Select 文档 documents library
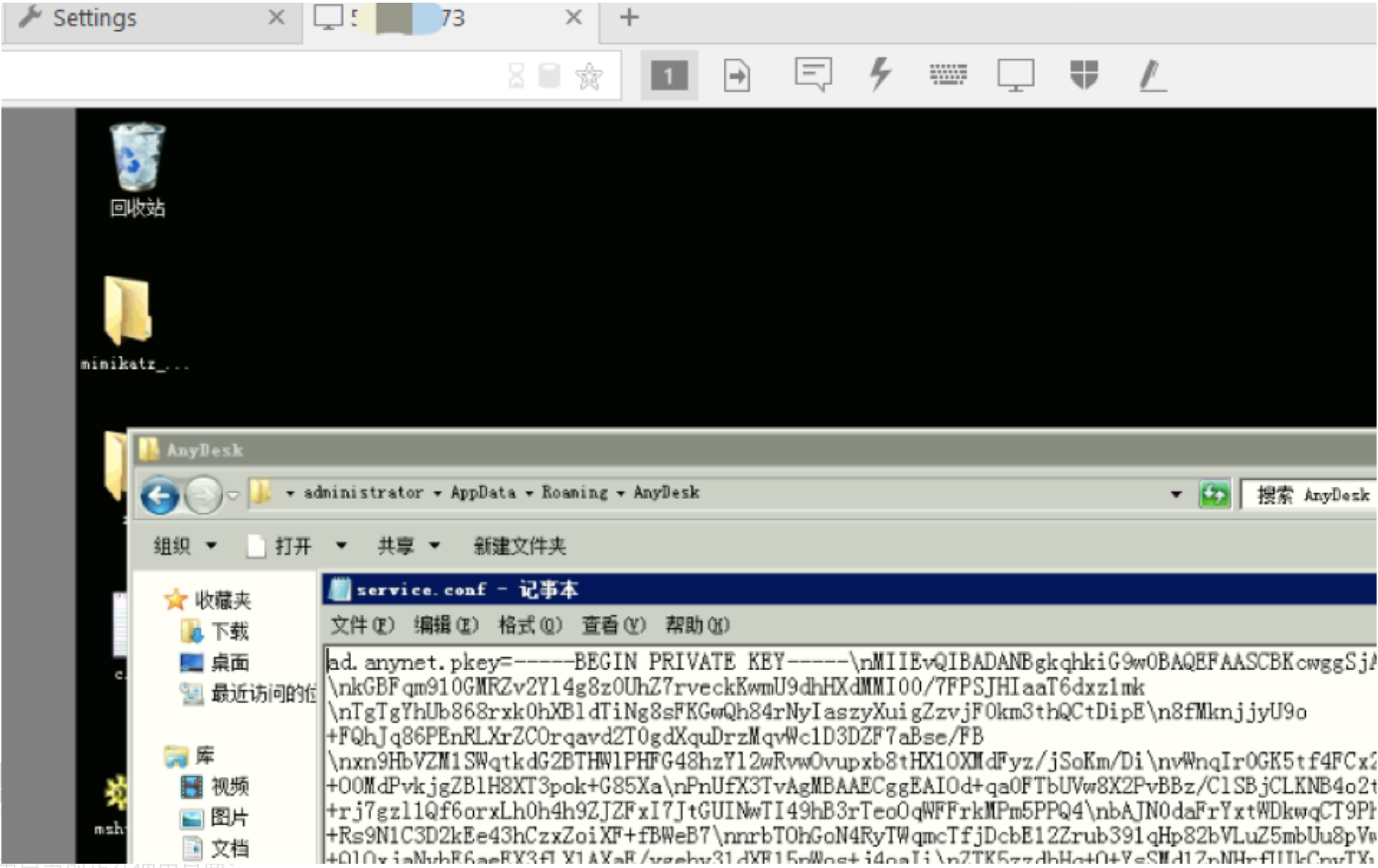The width and height of the screenshot is (1378, 868). click(x=214, y=849)
